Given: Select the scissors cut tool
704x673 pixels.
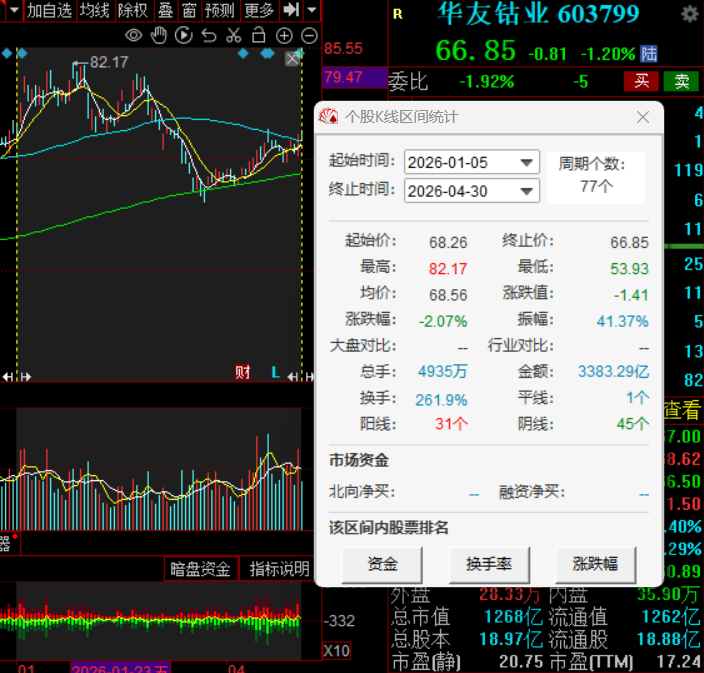Looking at the screenshot, I should 233,35.
